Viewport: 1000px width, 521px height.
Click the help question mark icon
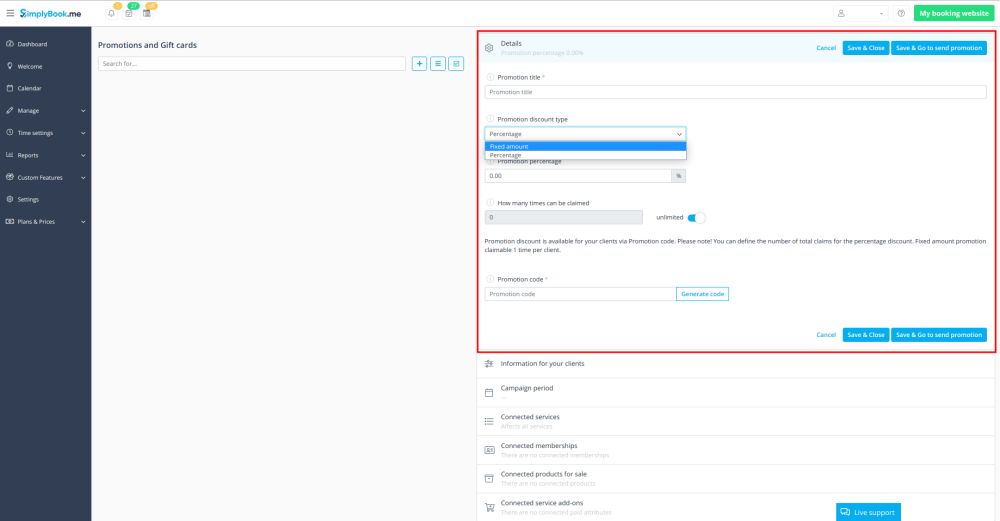pos(901,13)
